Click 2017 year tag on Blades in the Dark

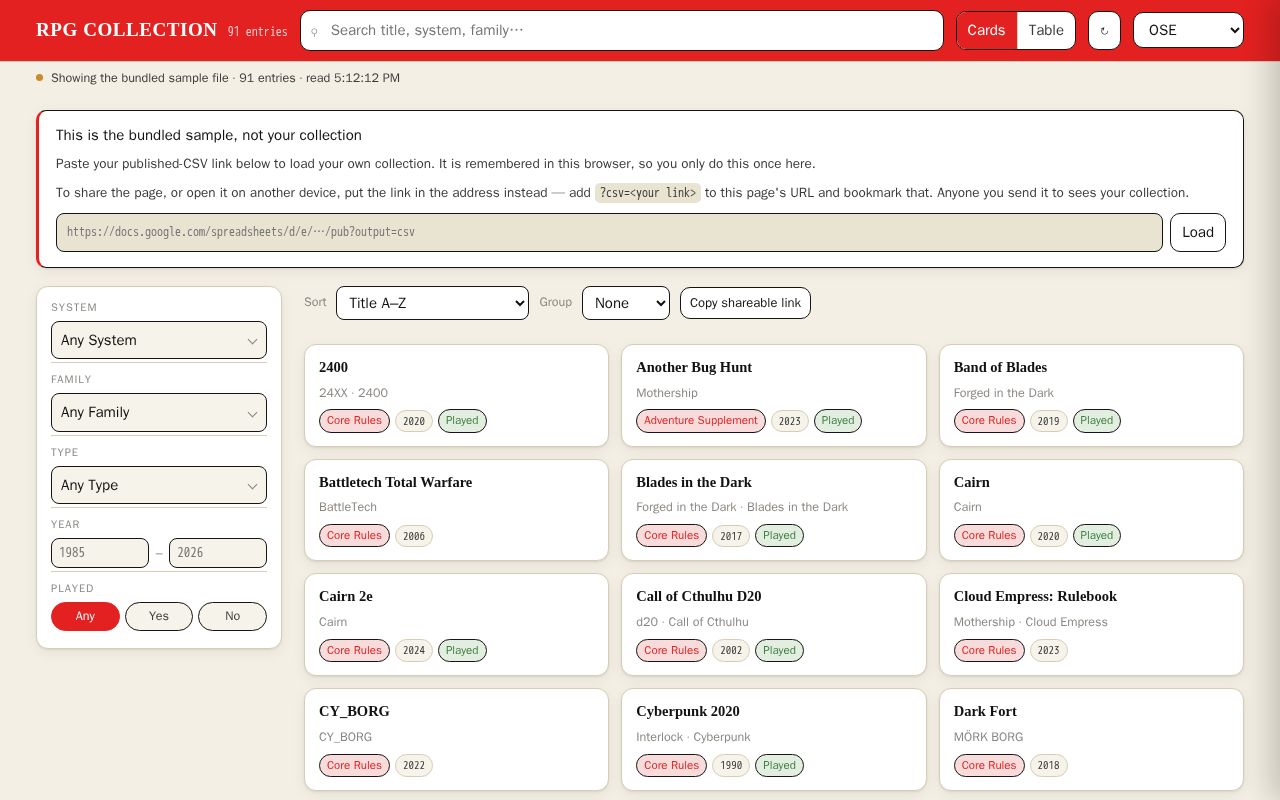[x=731, y=536]
